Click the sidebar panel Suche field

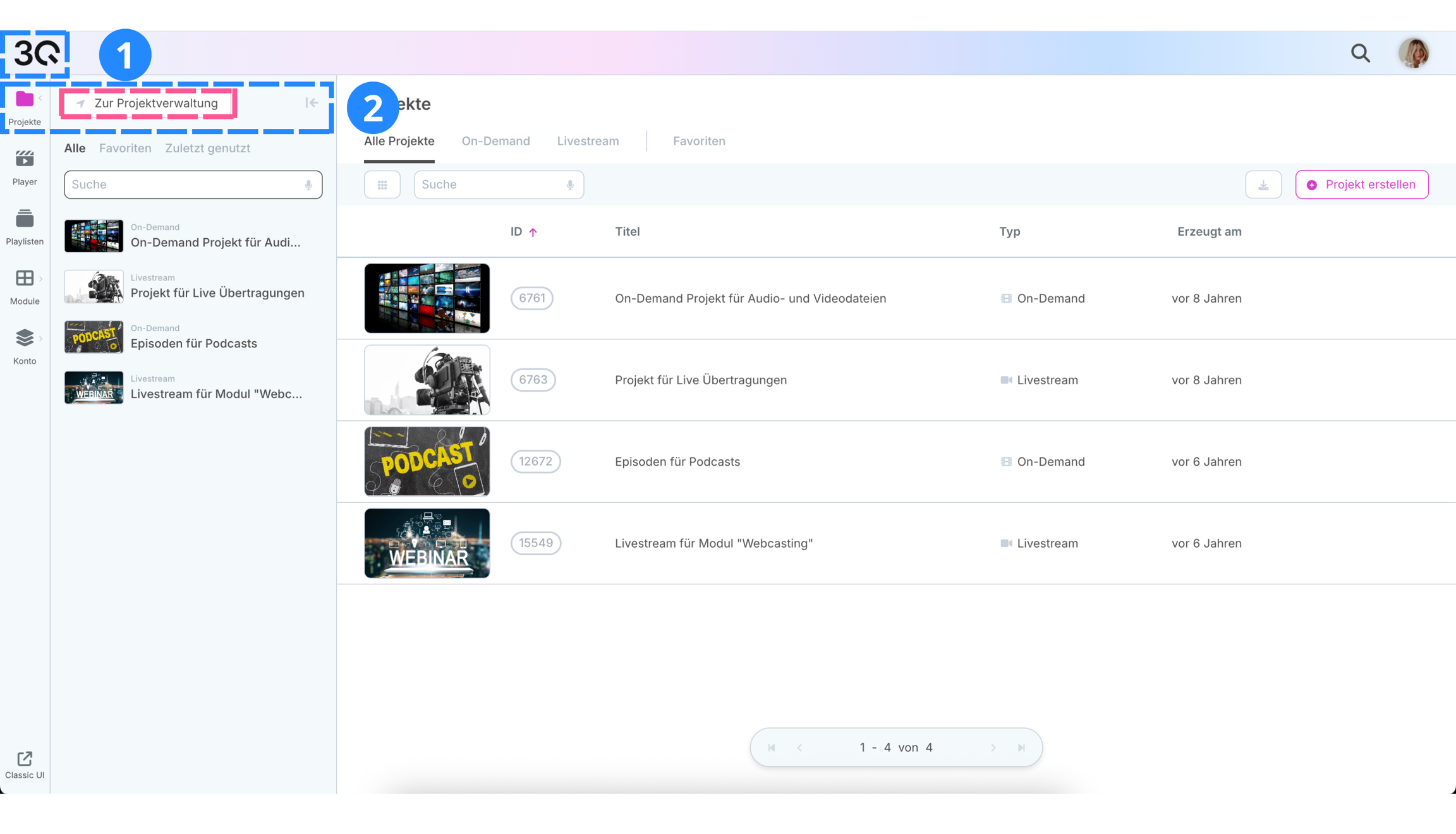[183, 184]
